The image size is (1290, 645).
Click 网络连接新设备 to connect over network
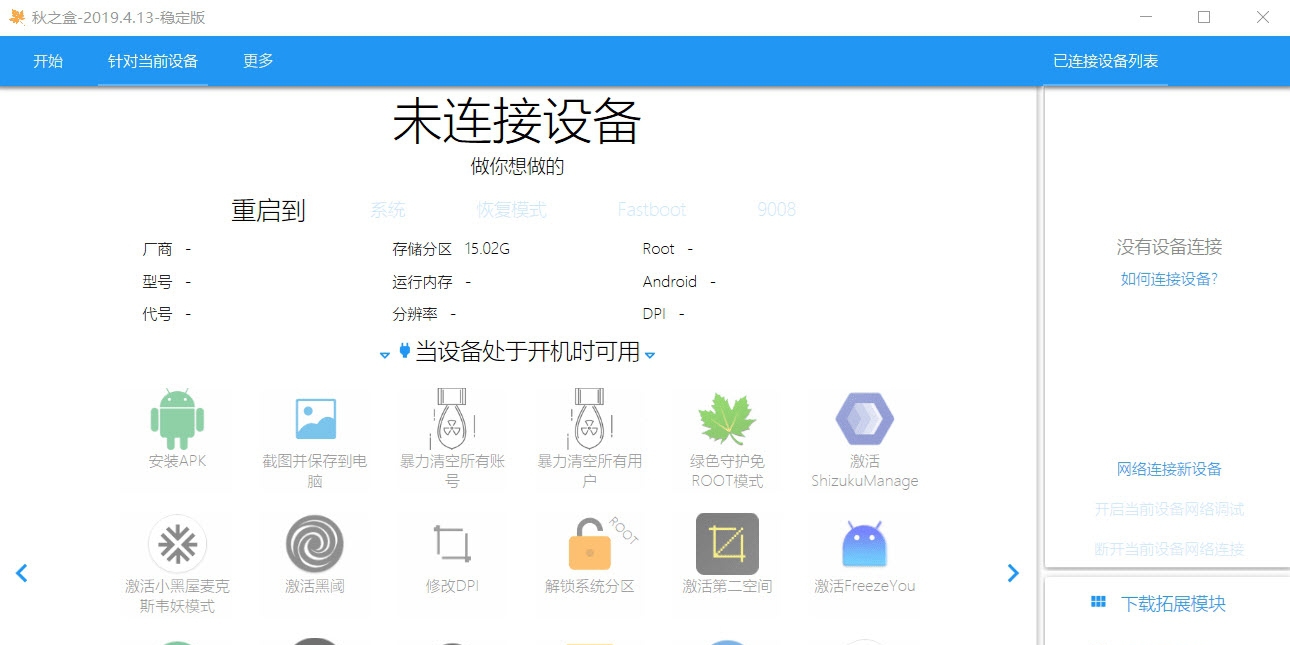(x=1169, y=467)
